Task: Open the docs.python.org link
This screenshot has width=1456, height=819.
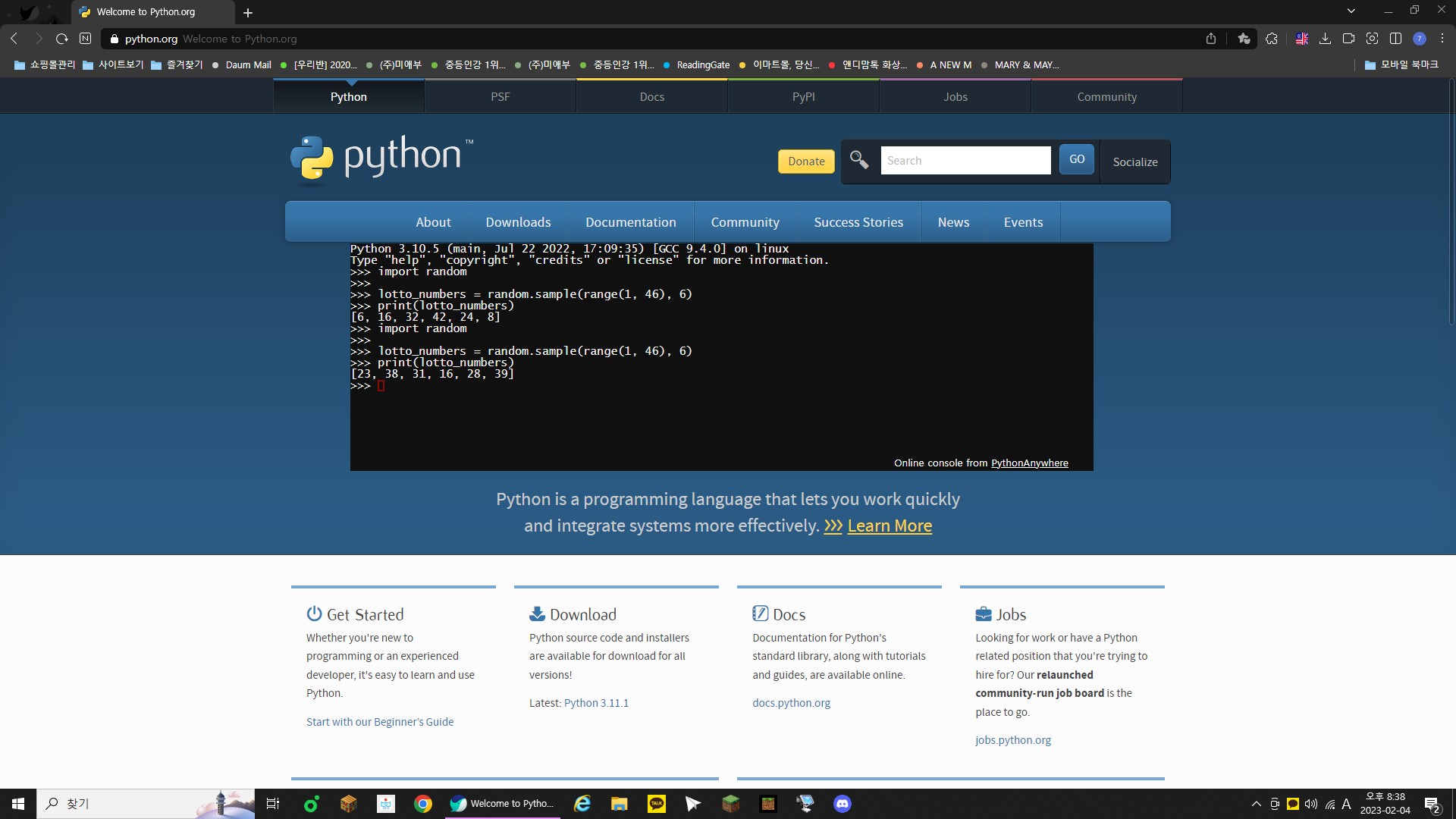Action: click(791, 703)
